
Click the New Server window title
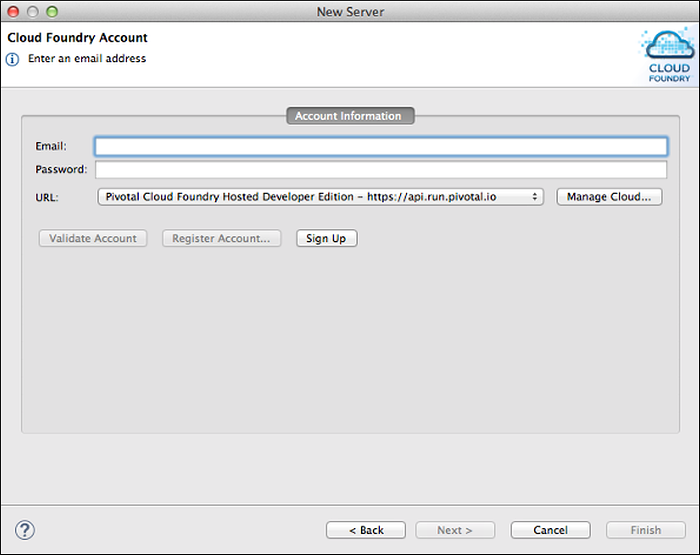[350, 12]
